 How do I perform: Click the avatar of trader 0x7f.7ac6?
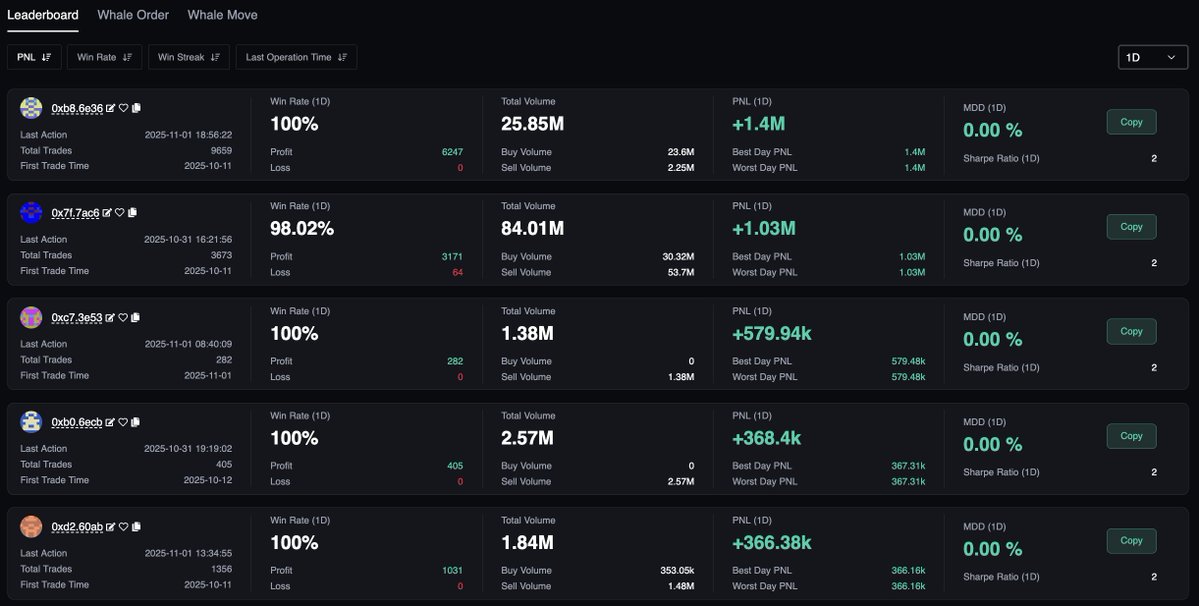point(30,211)
